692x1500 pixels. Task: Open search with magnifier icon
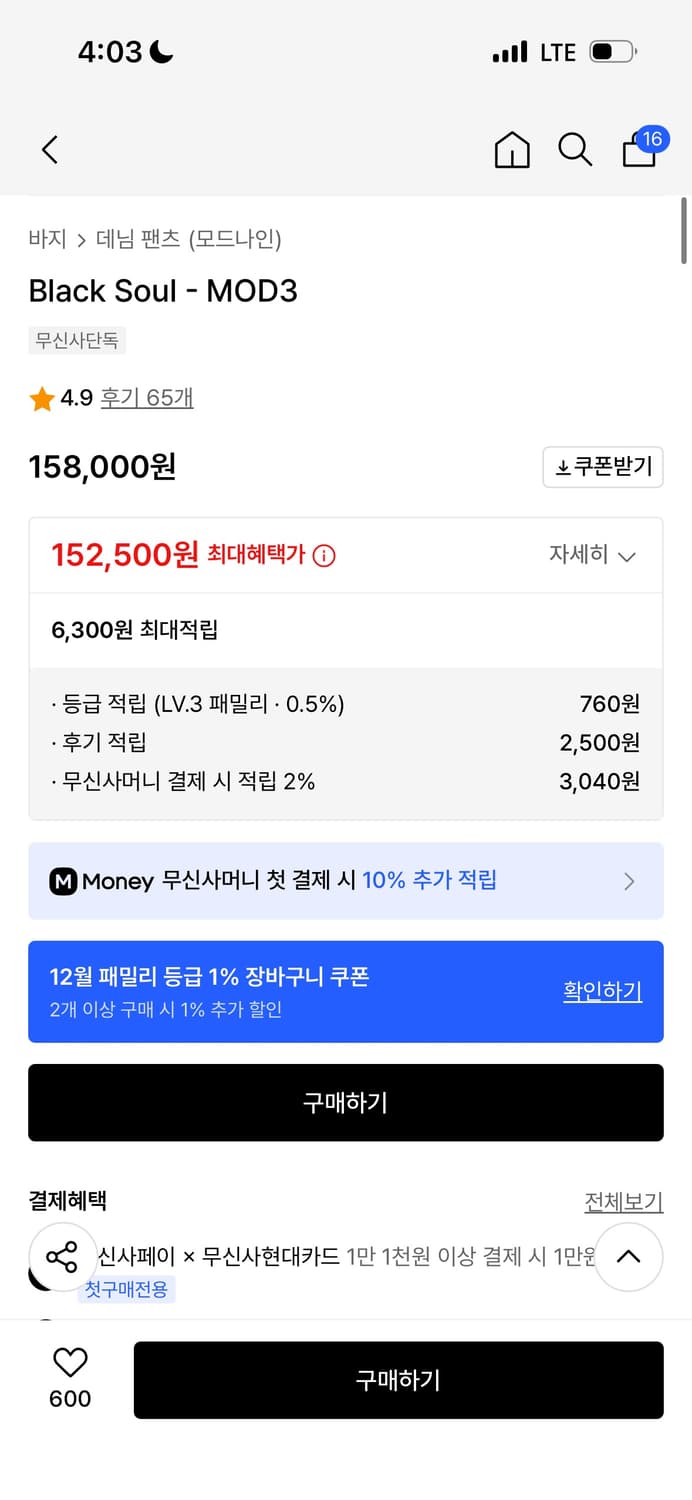(575, 150)
